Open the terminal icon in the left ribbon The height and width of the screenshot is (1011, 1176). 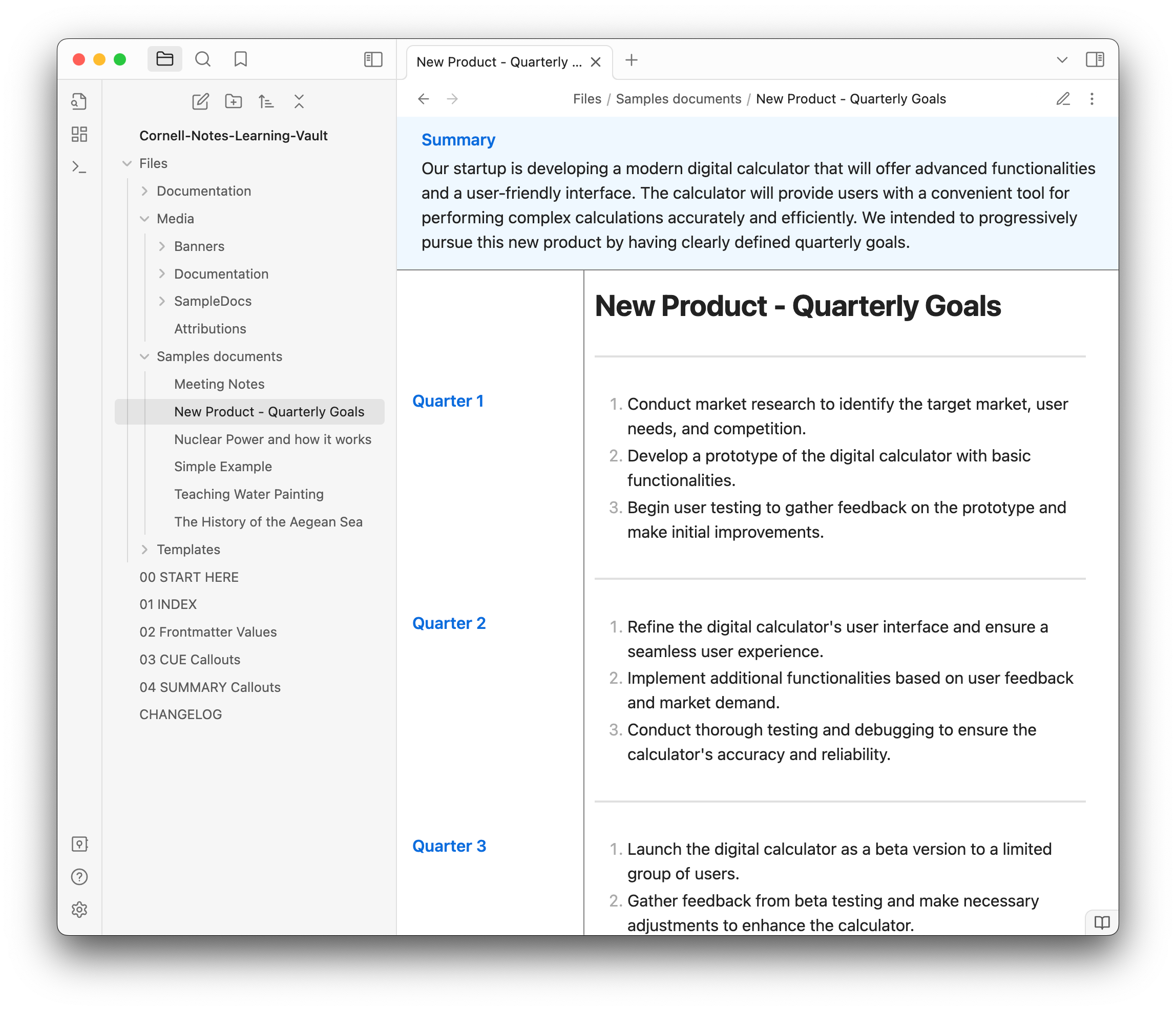[79, 168]
